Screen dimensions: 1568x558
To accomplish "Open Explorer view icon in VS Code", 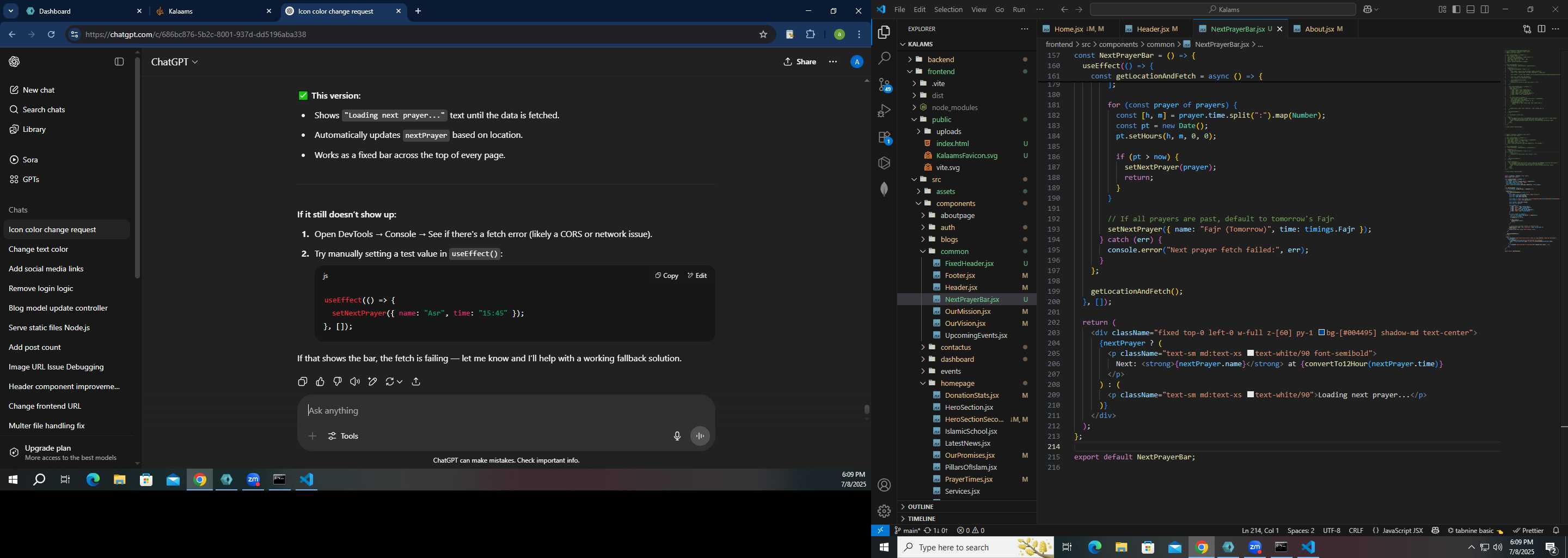I will coord(884,32).
